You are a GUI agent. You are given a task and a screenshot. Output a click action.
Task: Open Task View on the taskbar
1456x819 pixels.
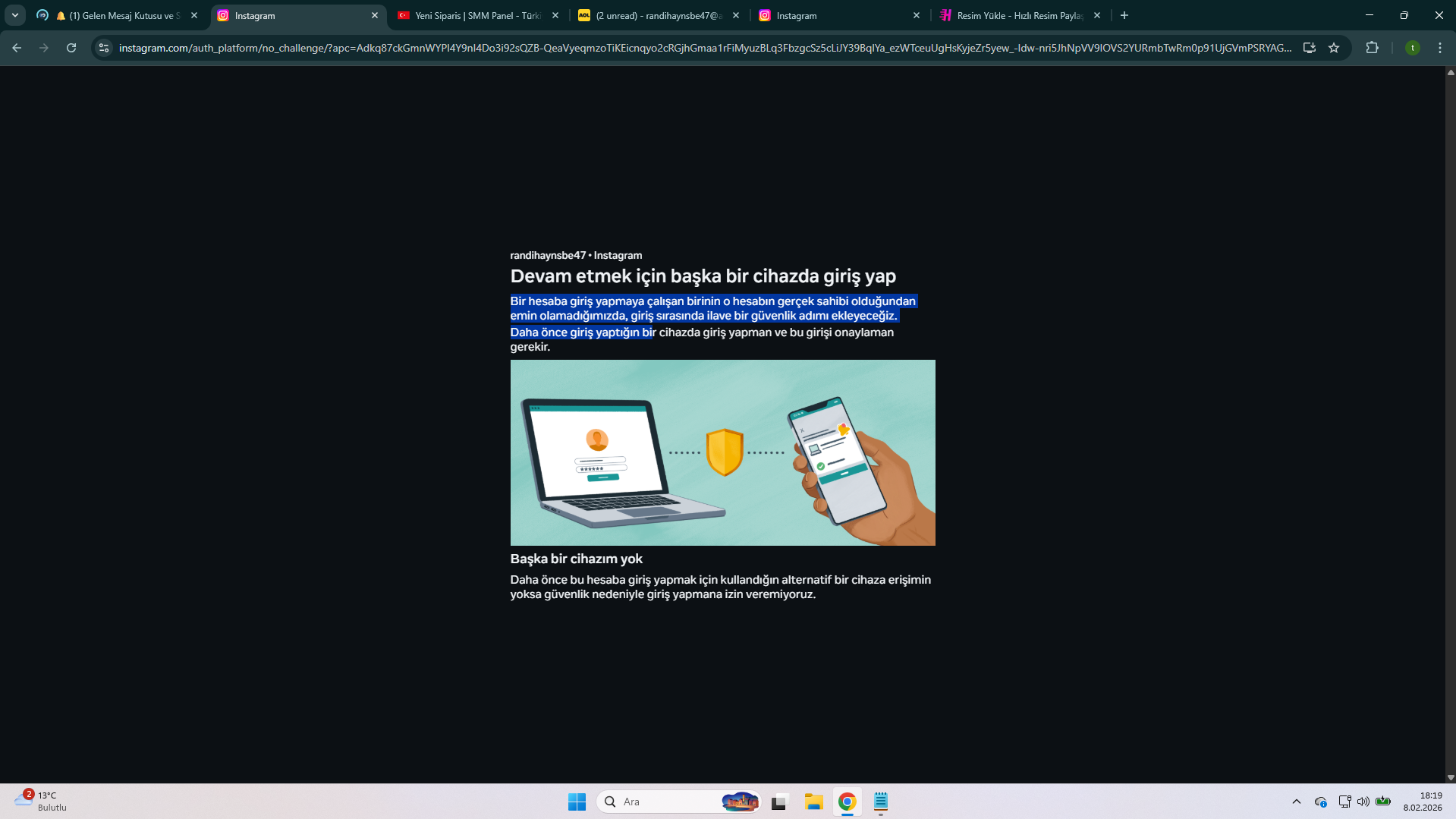780,802
